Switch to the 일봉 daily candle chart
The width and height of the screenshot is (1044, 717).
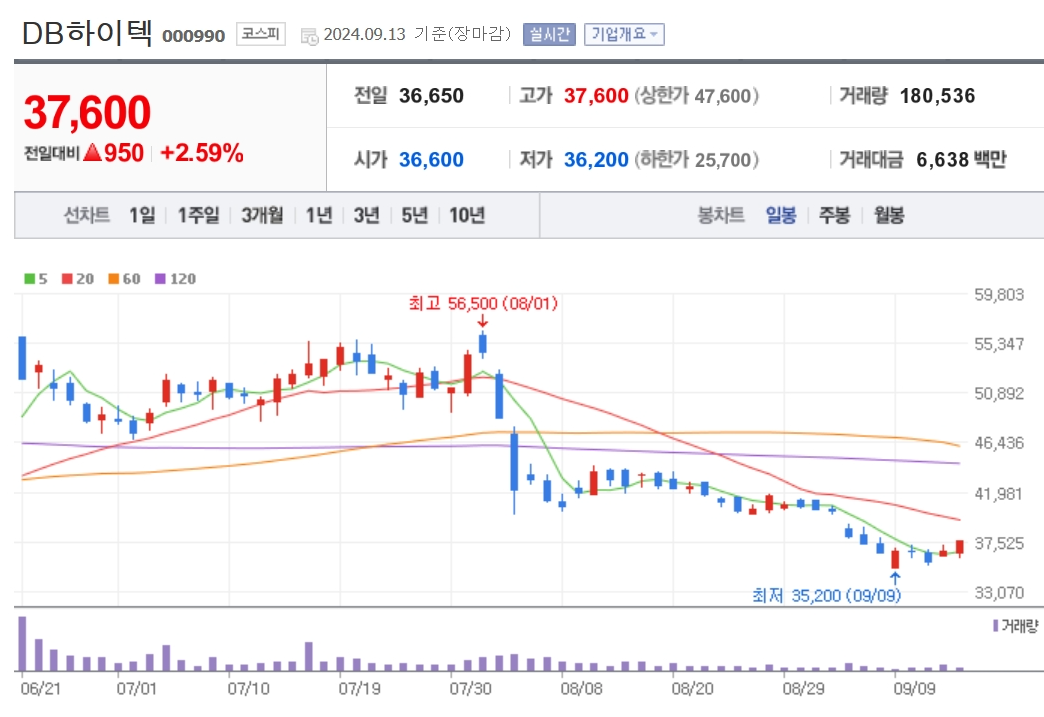[x=781, y=215]
